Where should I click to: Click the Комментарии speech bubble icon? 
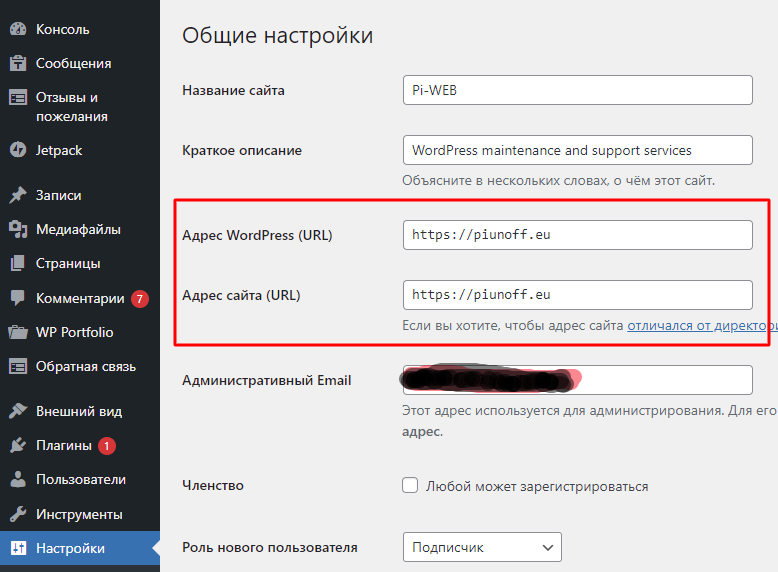[18, 298]
